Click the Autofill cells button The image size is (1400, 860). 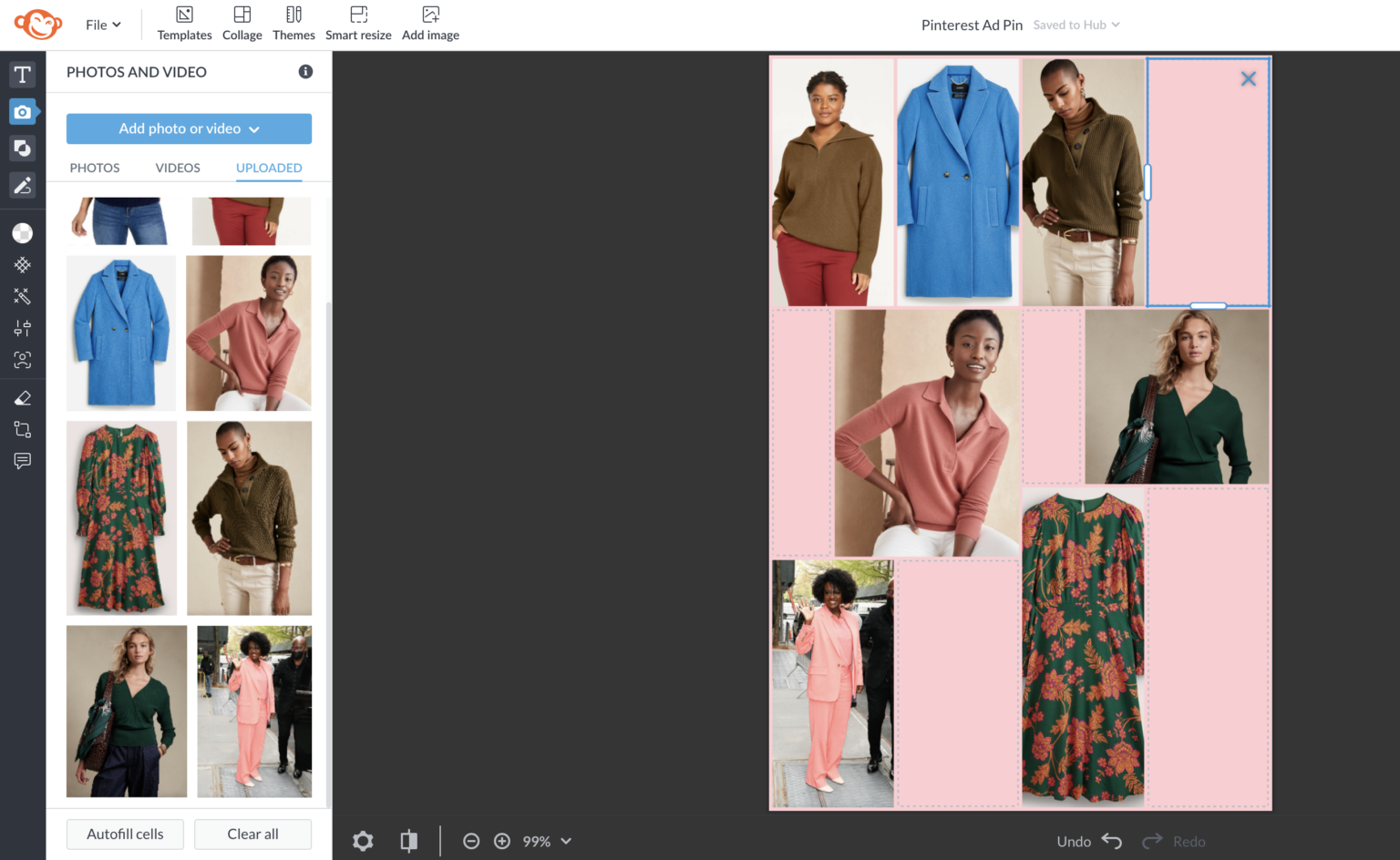[125, 834]
